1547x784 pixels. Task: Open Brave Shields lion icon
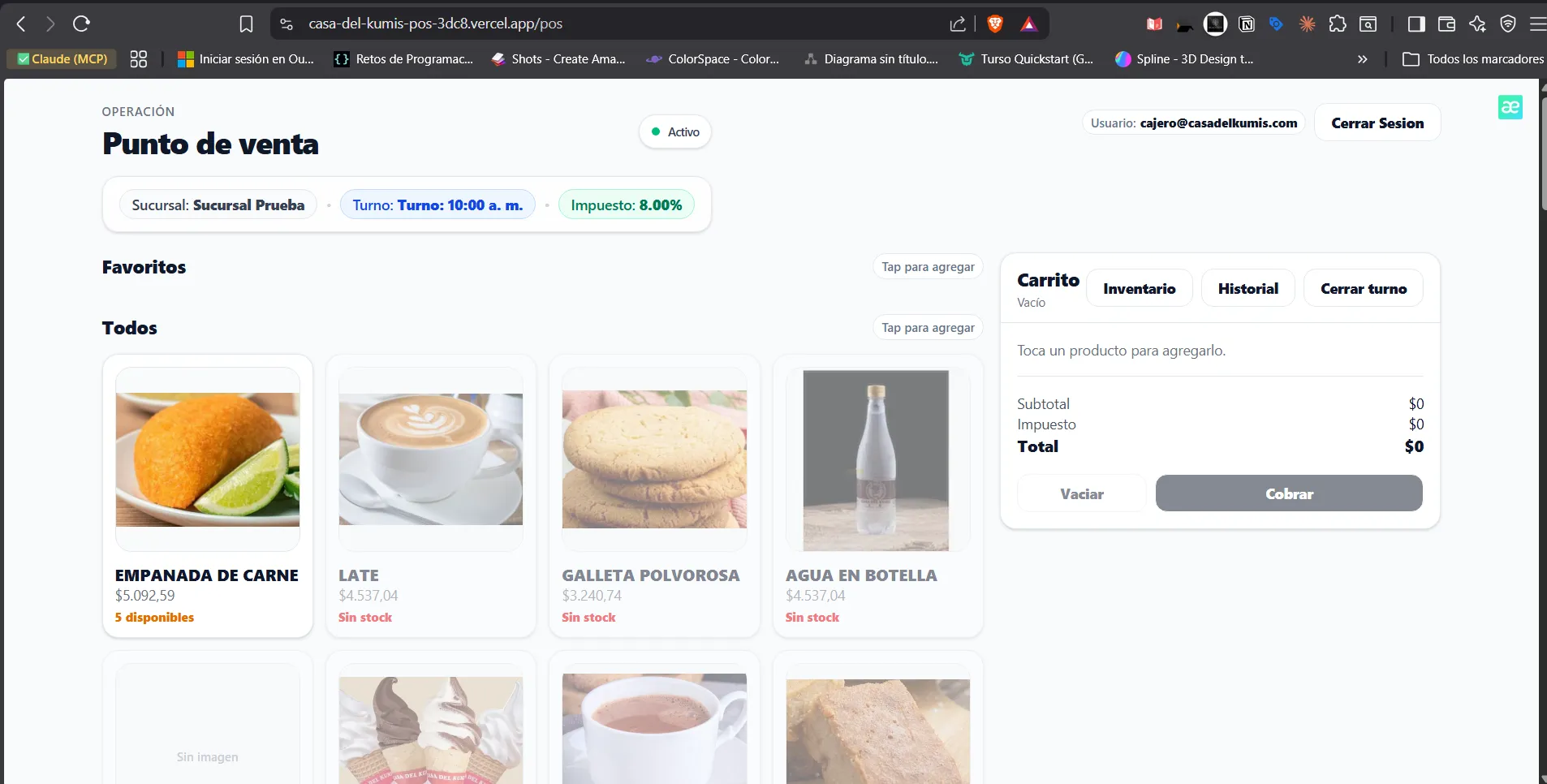coord(995,24)
